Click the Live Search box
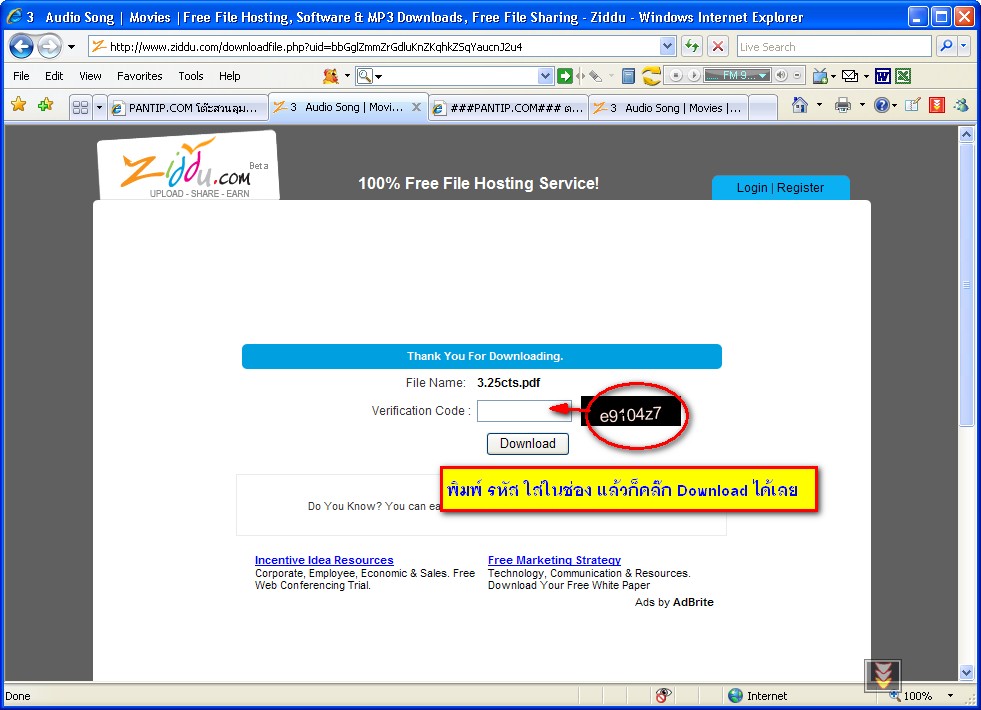Viewport: 981px width, 710px height. pyautogui.click(x=834, y=46)
